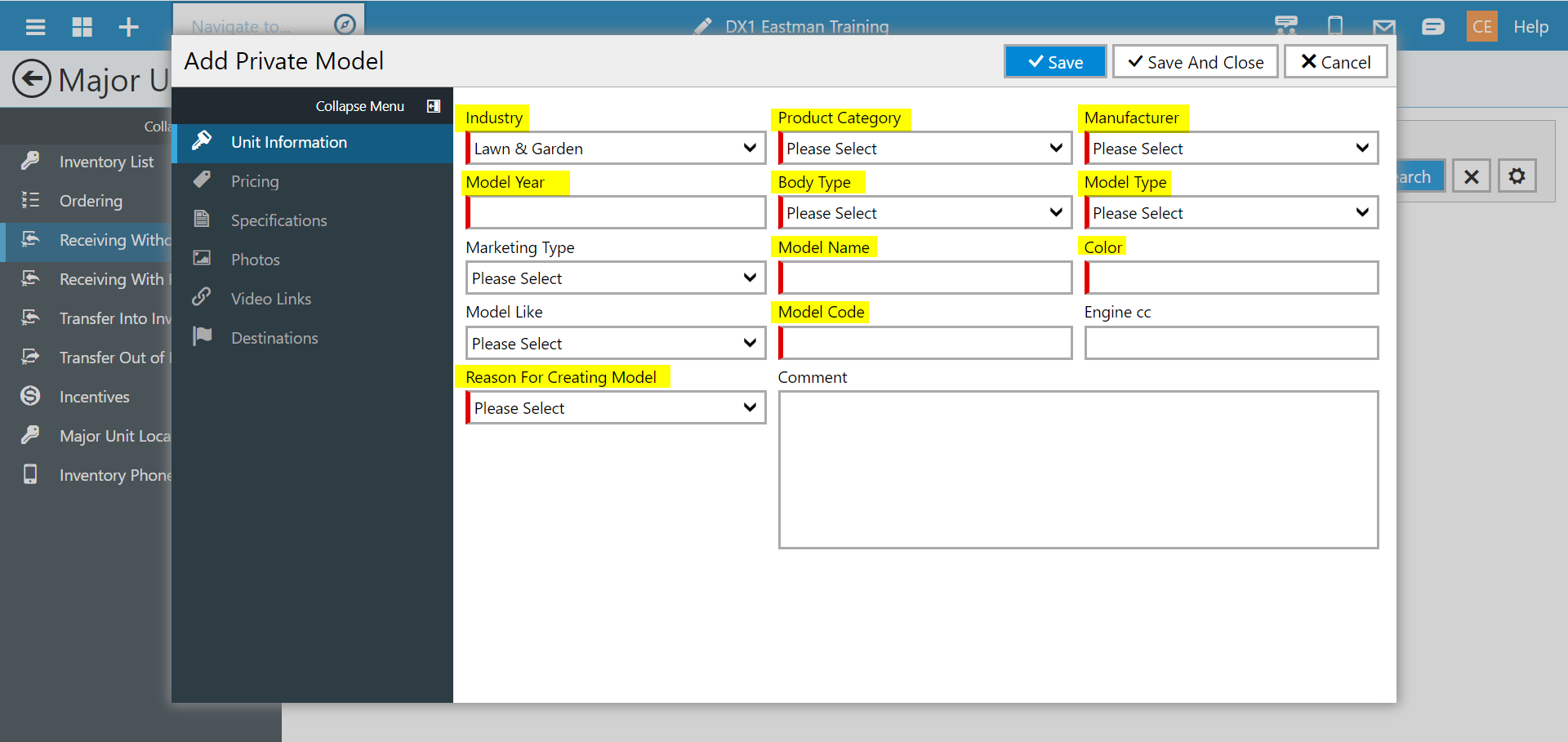Open the Industry dropdown showing Lawn & Garden

click(x=616, y=149)
